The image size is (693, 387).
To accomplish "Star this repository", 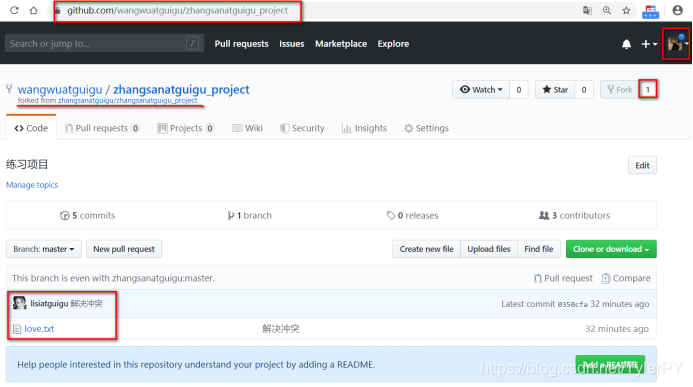I will click(x=555, y=90).
